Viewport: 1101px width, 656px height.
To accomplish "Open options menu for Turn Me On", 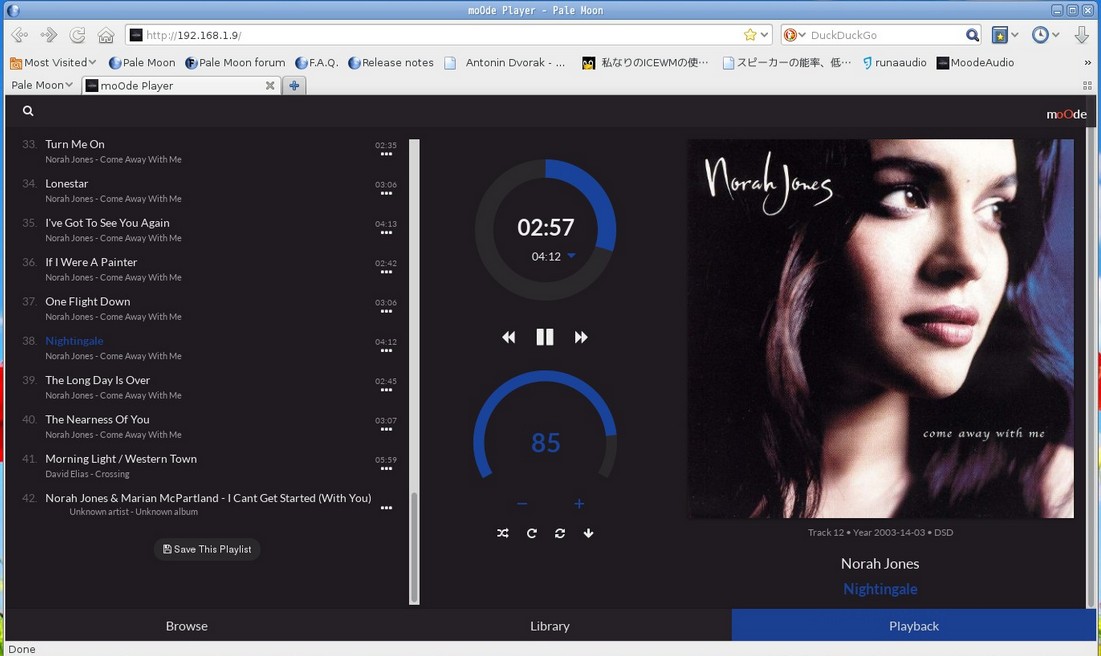I will (386, 155).
